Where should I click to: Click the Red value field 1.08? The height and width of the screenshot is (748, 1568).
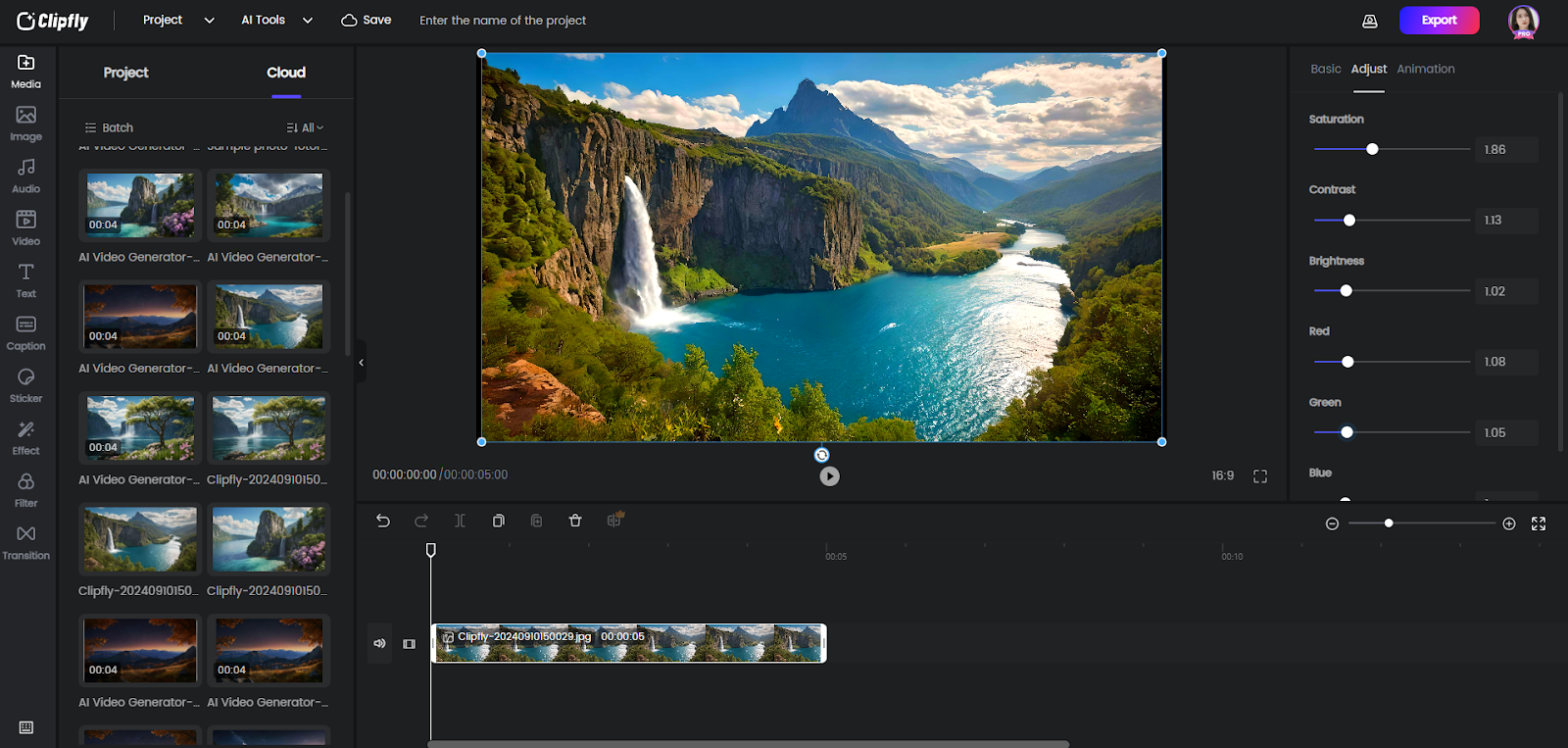(x=1506, y=362)
